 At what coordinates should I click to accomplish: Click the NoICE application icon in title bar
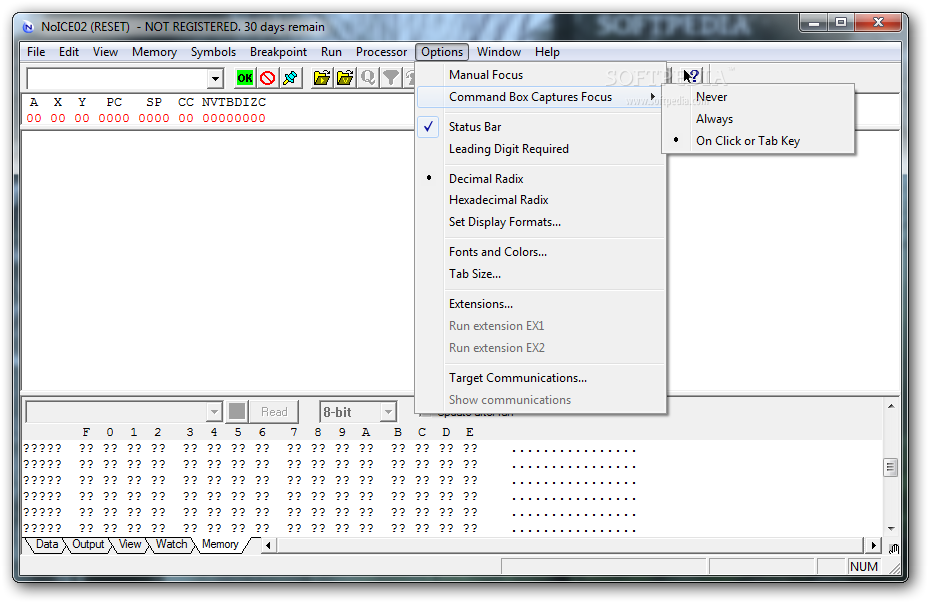[28, 27]
